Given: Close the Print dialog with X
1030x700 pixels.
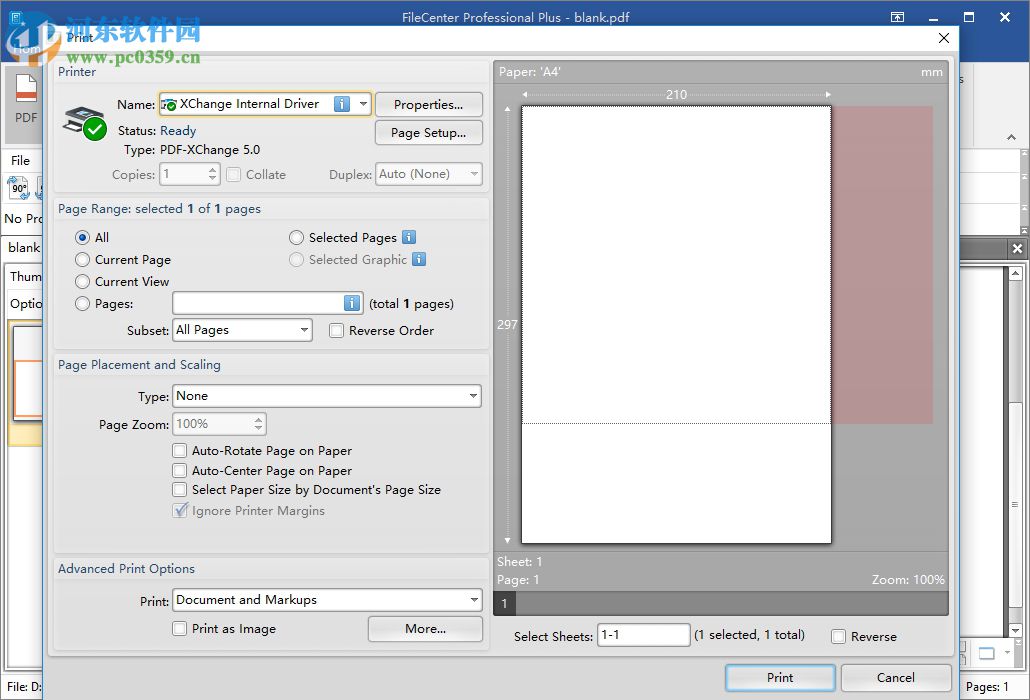Looking at the screenshot, I should 944,38.
